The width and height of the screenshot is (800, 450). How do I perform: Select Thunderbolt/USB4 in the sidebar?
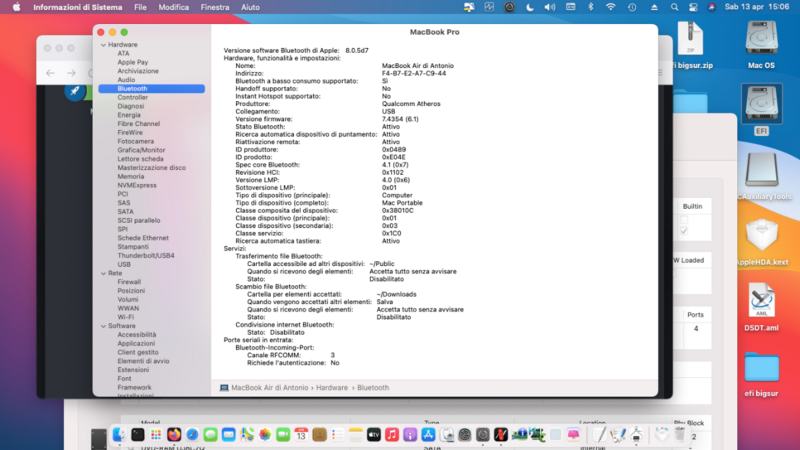click(x=146, y=256)
